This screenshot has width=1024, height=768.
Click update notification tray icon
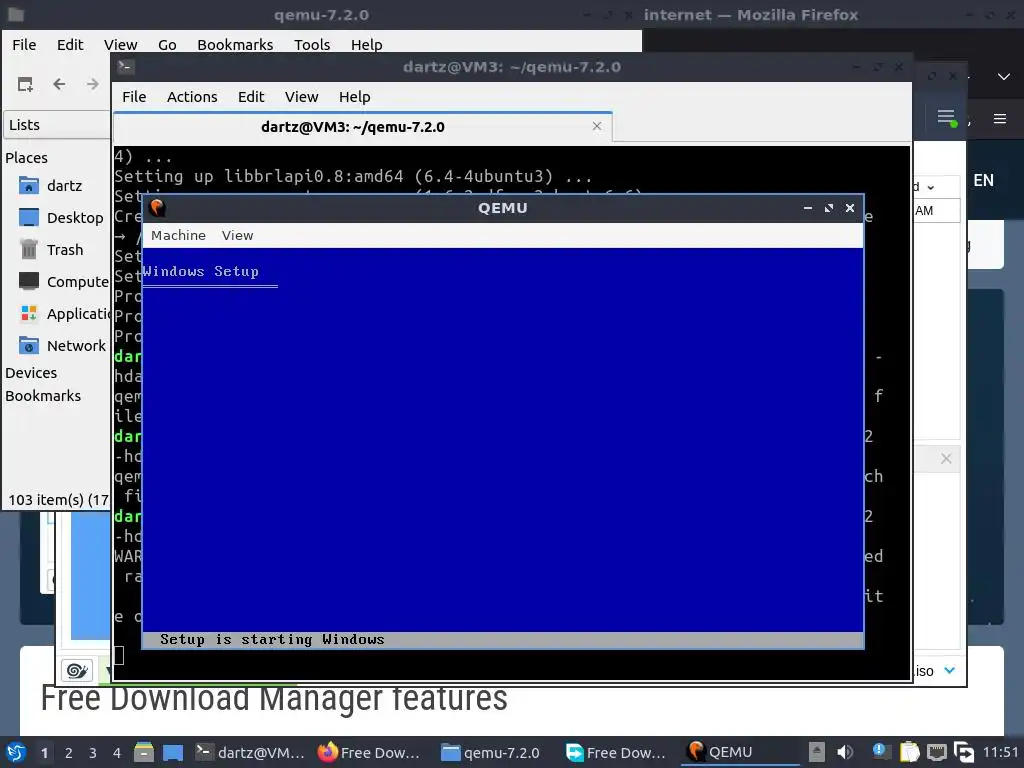coord(879,751)
